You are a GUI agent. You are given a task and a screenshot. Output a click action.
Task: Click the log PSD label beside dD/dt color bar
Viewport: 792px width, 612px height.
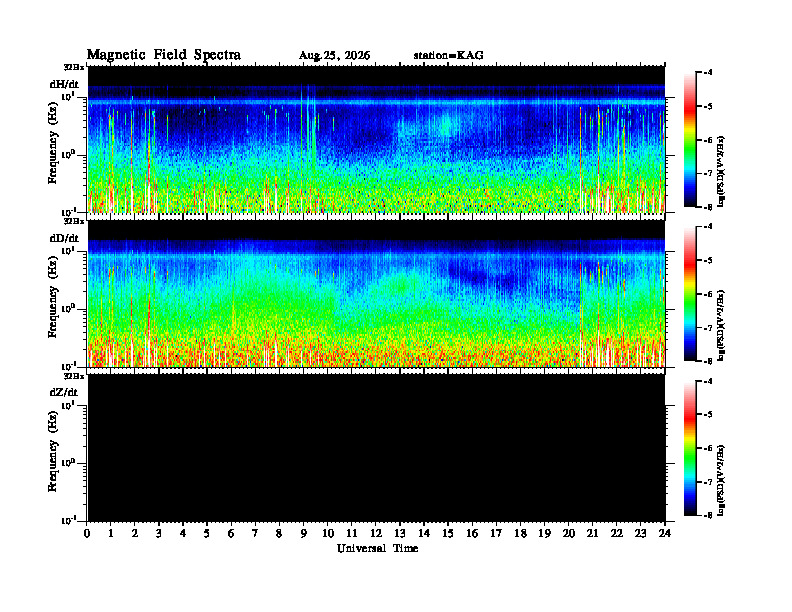tap(721, 325)
